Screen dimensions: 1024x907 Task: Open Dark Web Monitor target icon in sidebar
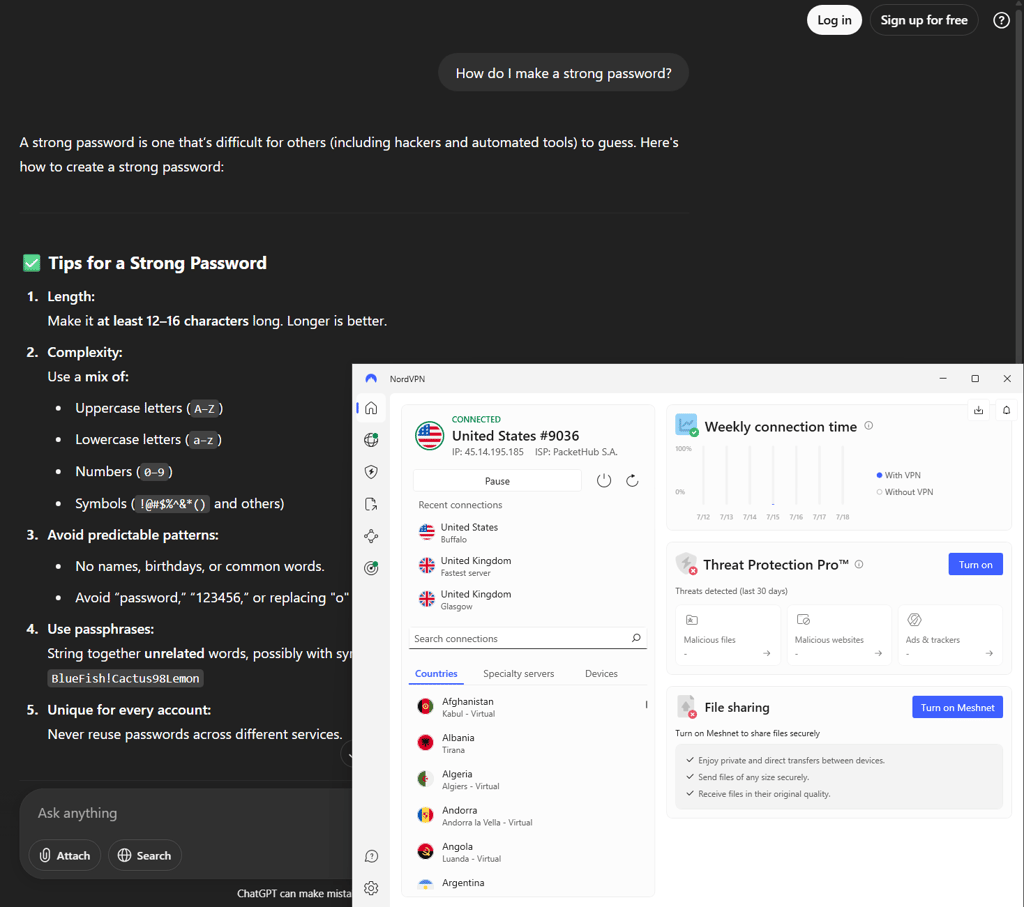(371, 568)
